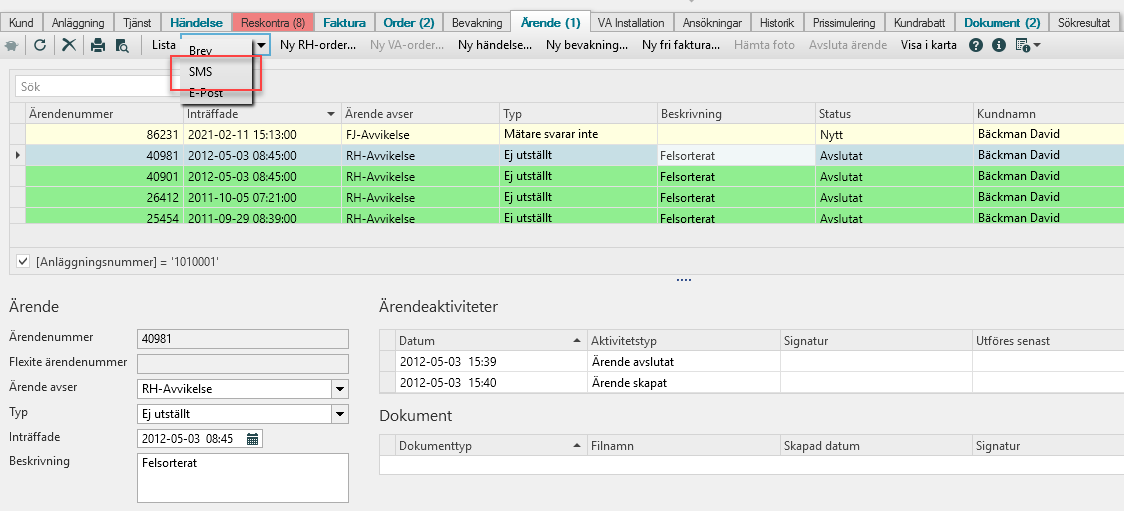Click the Flexite ärendenummer field
Image resolution: width=1124 pixels, height=511 pixels.
tap(242, 363)
